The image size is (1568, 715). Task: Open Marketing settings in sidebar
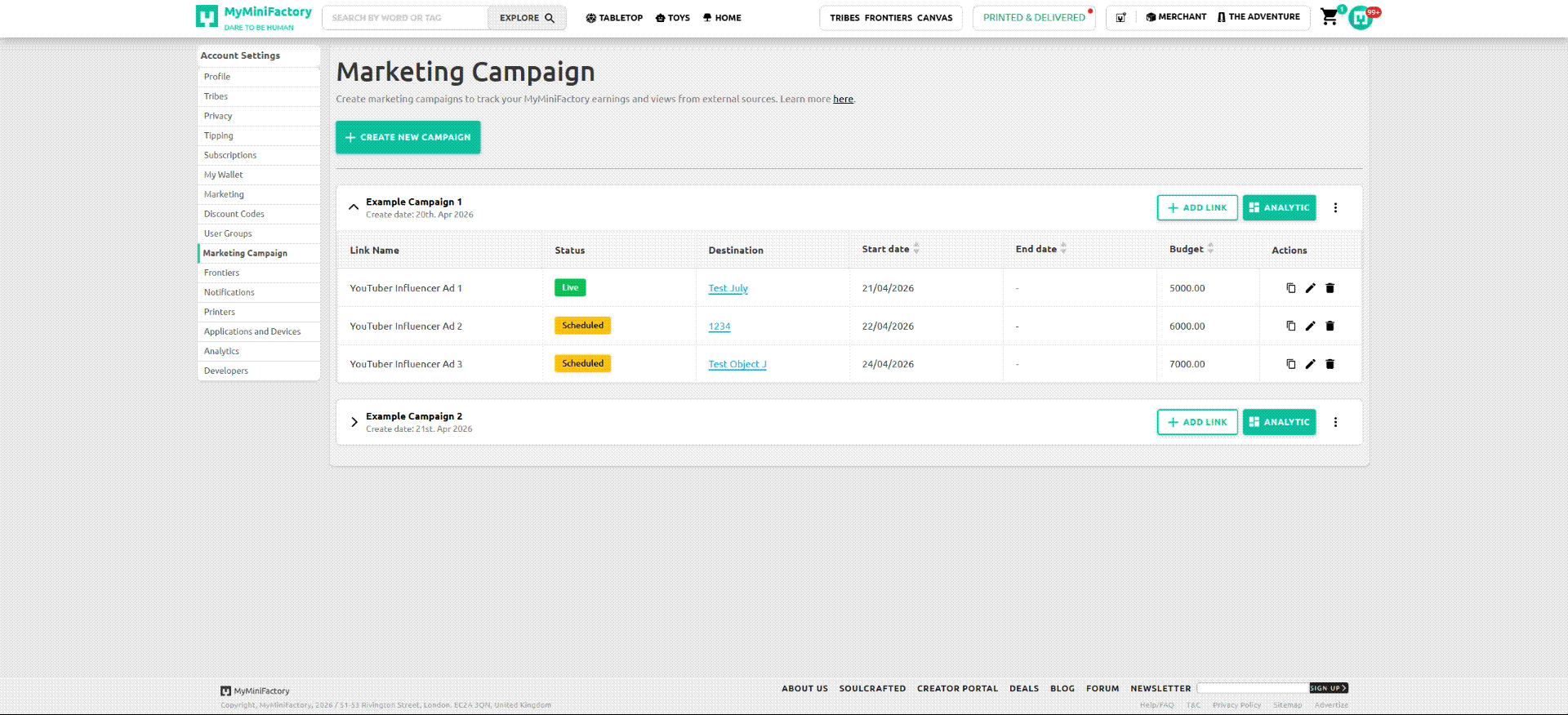tap(259, 194)
